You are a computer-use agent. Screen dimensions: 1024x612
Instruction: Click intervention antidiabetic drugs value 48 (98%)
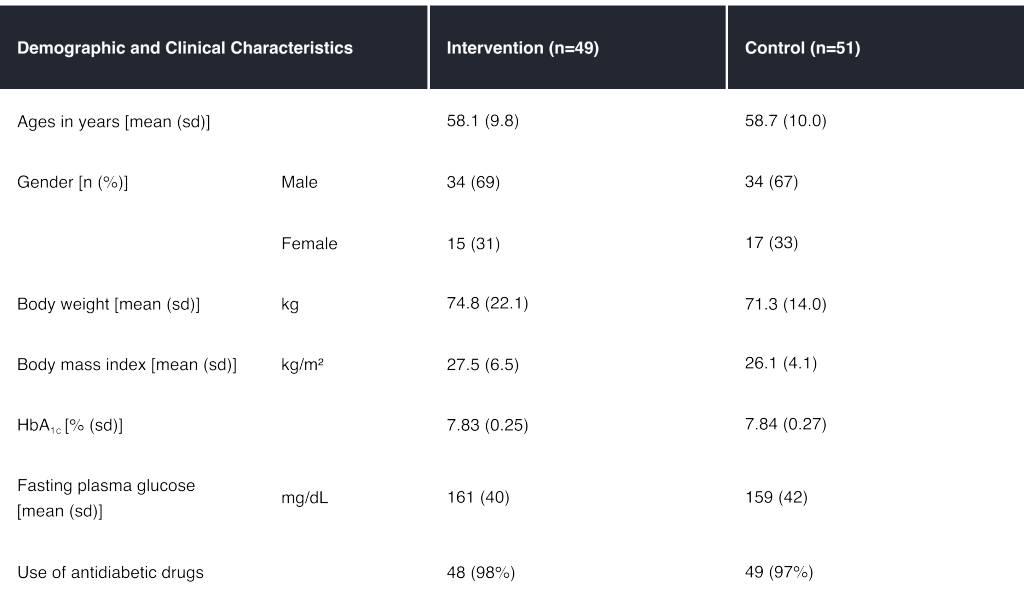[480, 573]
